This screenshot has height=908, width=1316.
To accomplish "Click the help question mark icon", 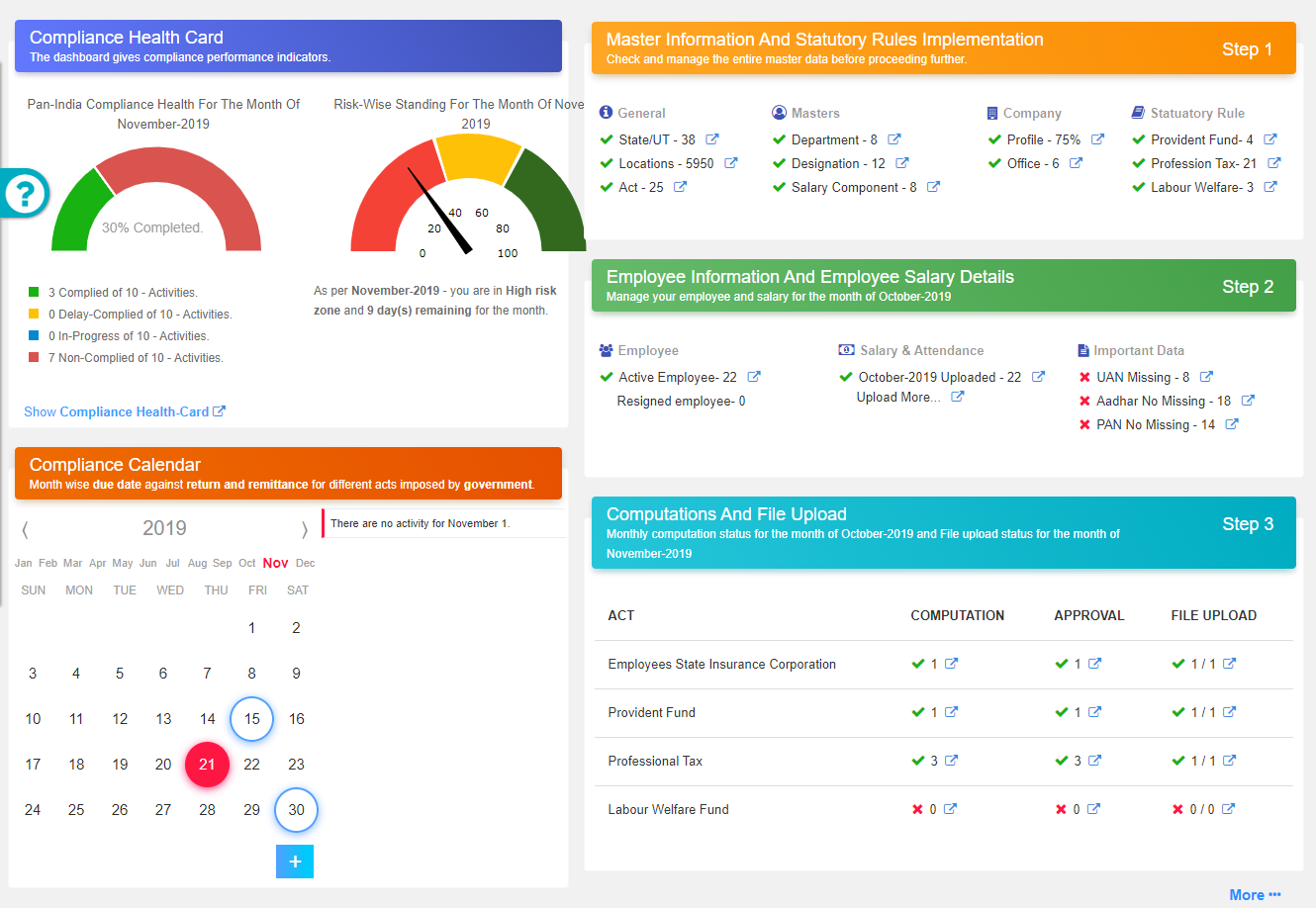I will click(25, 193).
